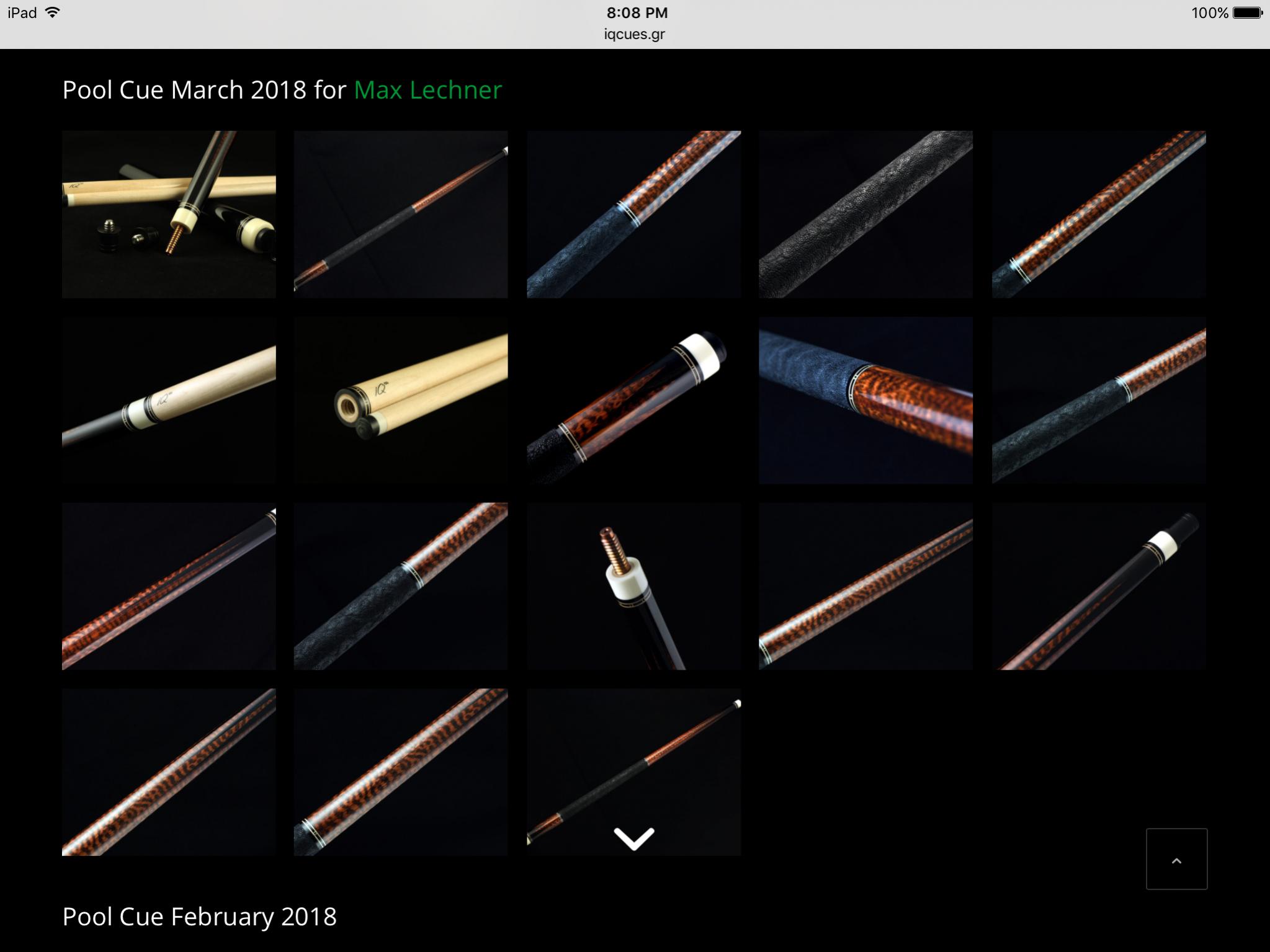Tap the scroll-to-top arrow button

coord(1176,859)
